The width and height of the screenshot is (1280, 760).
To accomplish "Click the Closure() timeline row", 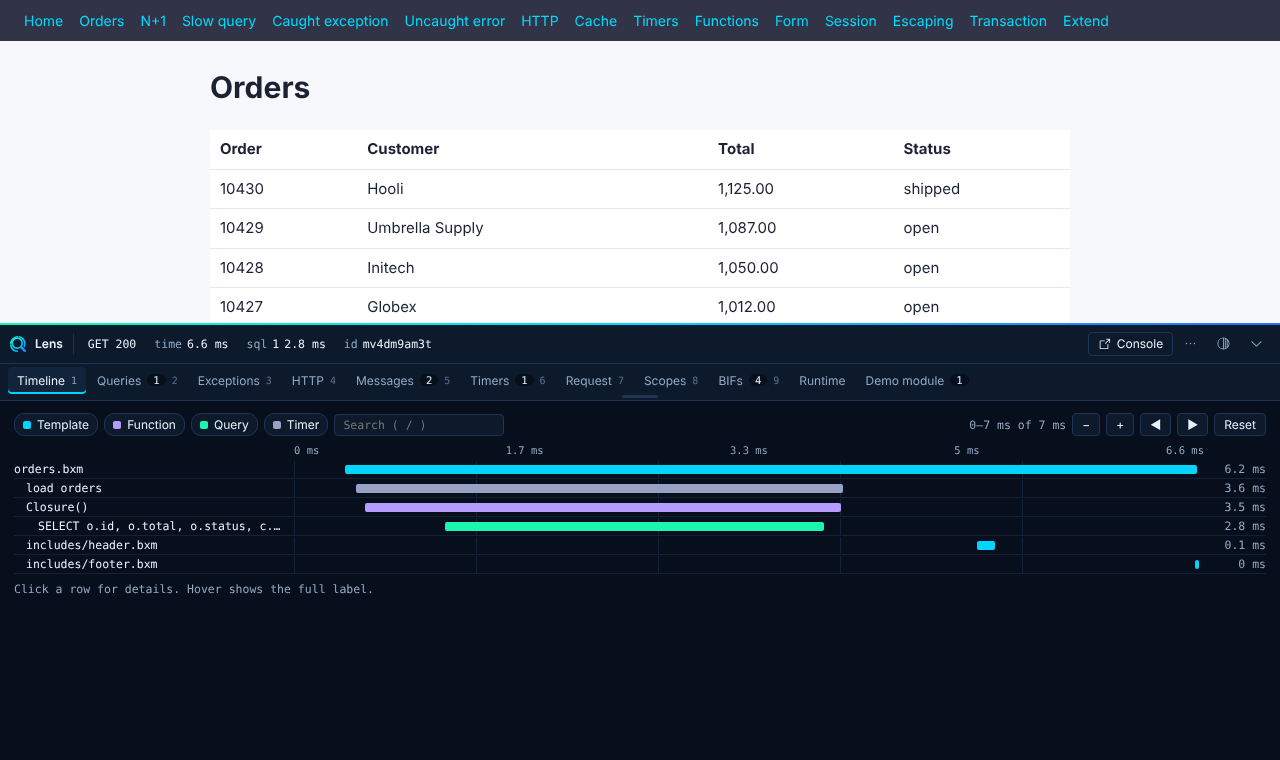I will click(640, 507).
